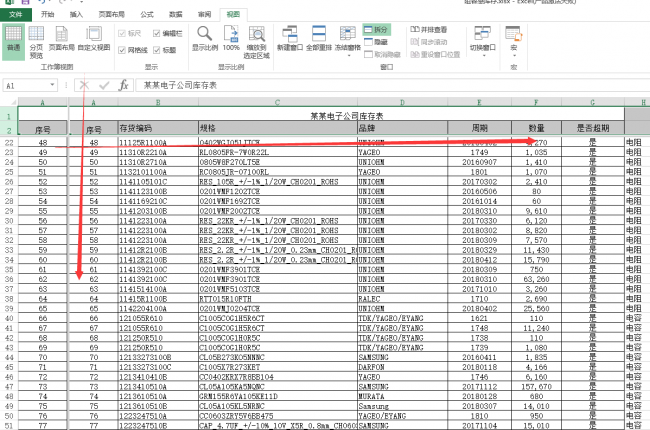Screen dimensions: 650x430
Task: Select column C header
Action: 277,102
